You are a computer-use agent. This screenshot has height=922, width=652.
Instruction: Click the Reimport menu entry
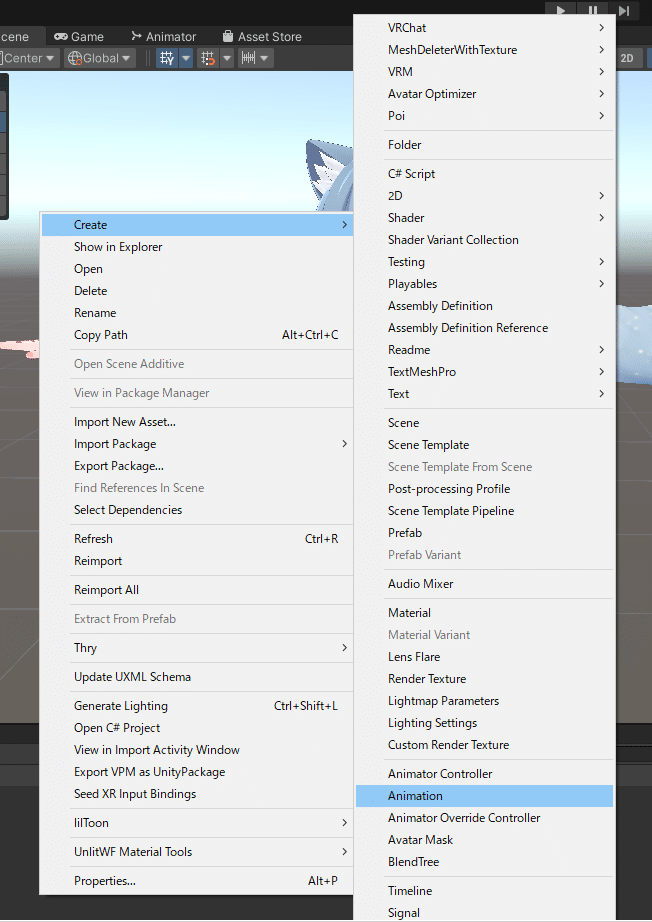(x=198, y=561)
